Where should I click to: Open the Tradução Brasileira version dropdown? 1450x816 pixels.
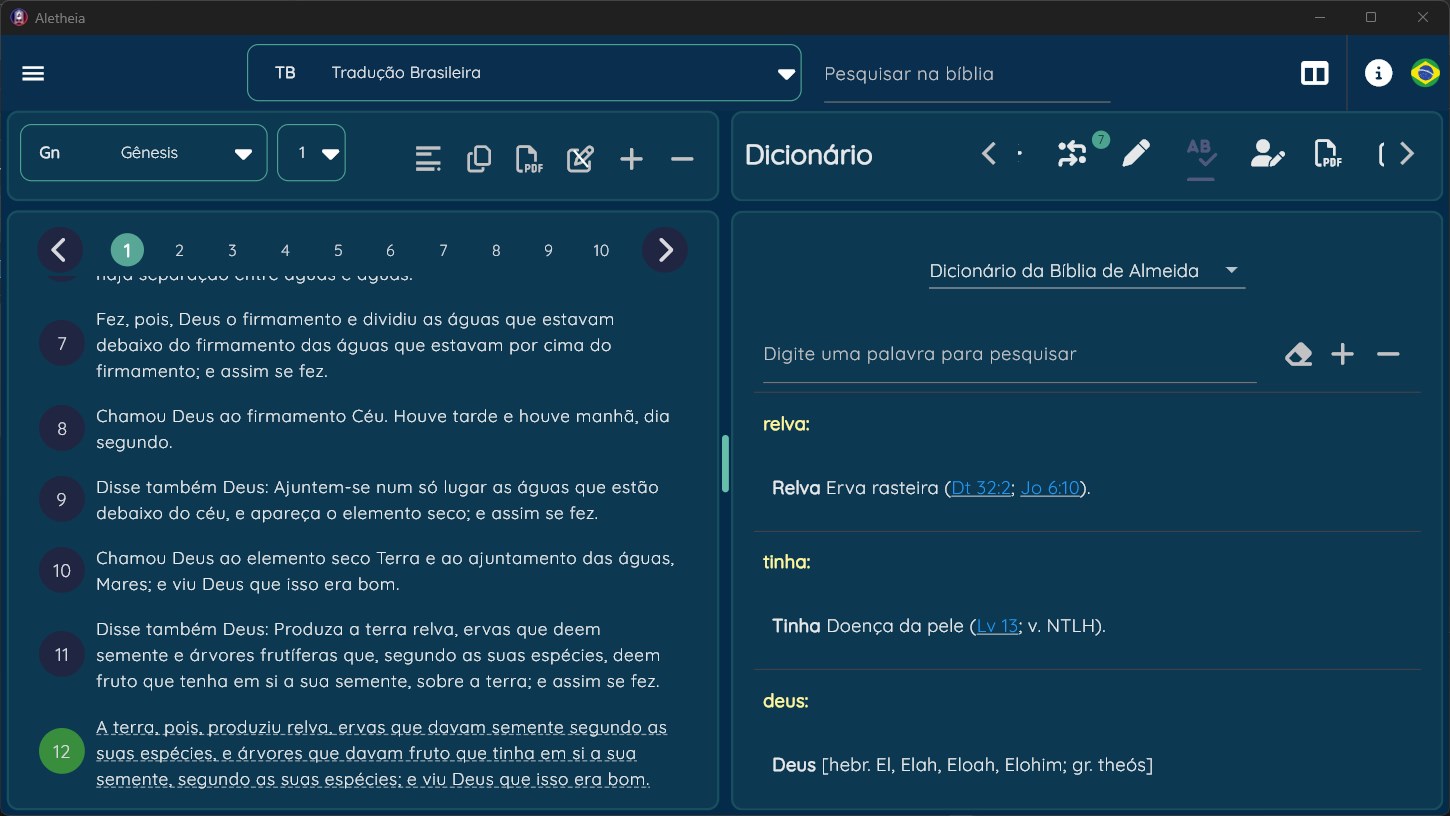coord(524,73)
